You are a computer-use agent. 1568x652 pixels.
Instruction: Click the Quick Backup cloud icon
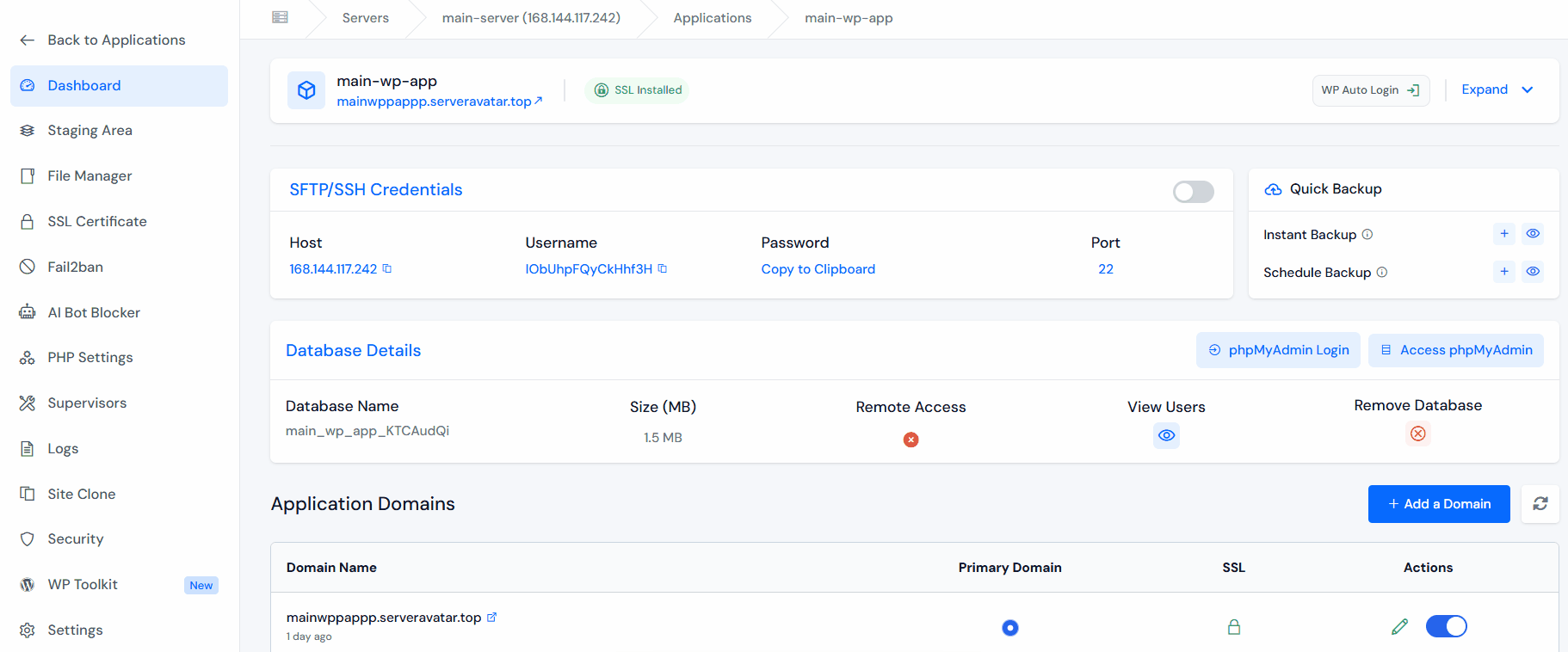(x=1273, y=189)
